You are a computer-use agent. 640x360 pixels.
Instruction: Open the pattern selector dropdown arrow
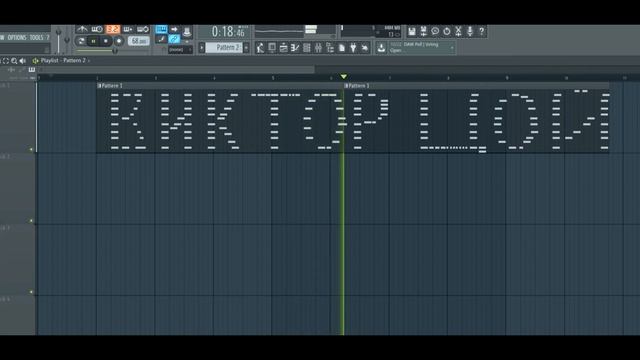click(246, 48)
